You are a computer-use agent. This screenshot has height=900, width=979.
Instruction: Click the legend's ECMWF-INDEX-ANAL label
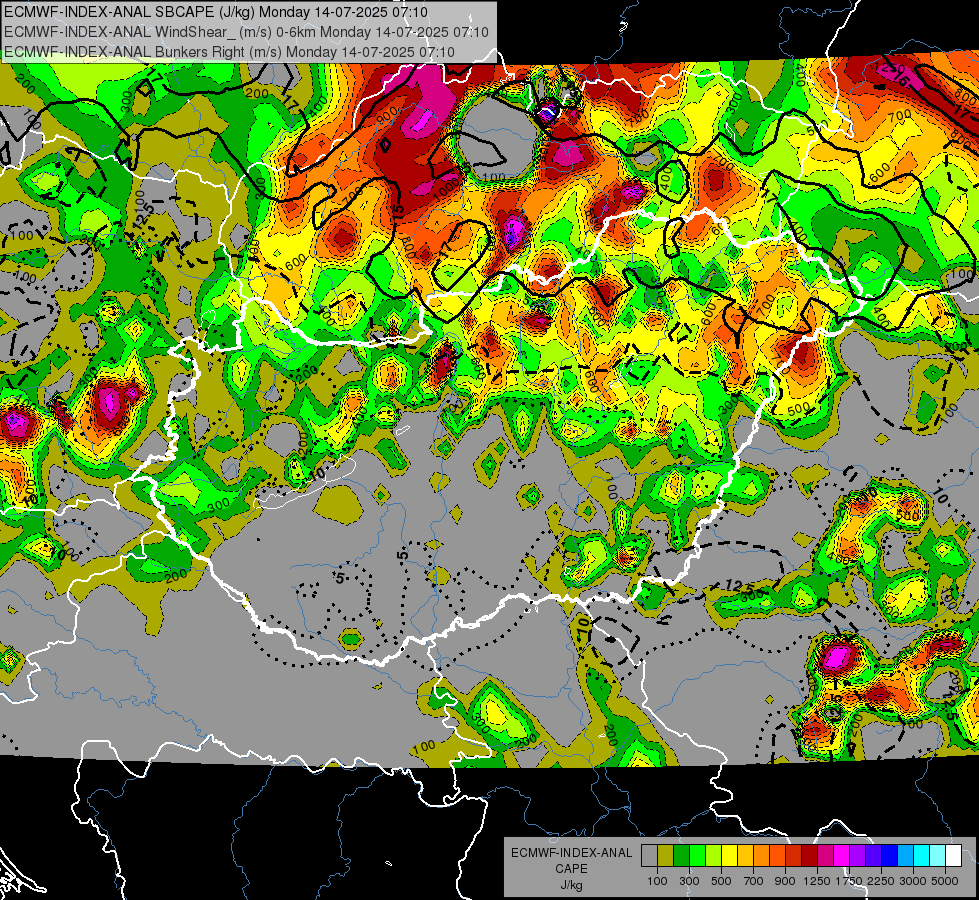571,853
